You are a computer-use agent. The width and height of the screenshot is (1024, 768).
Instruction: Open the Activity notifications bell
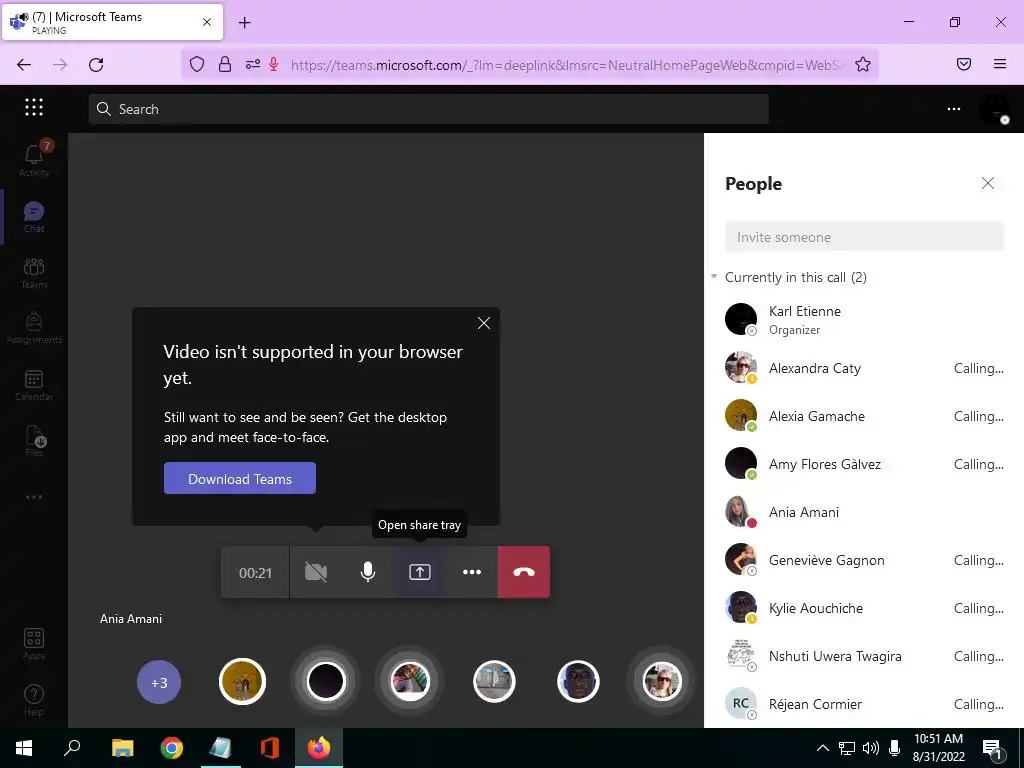click(x=34, y=159)
